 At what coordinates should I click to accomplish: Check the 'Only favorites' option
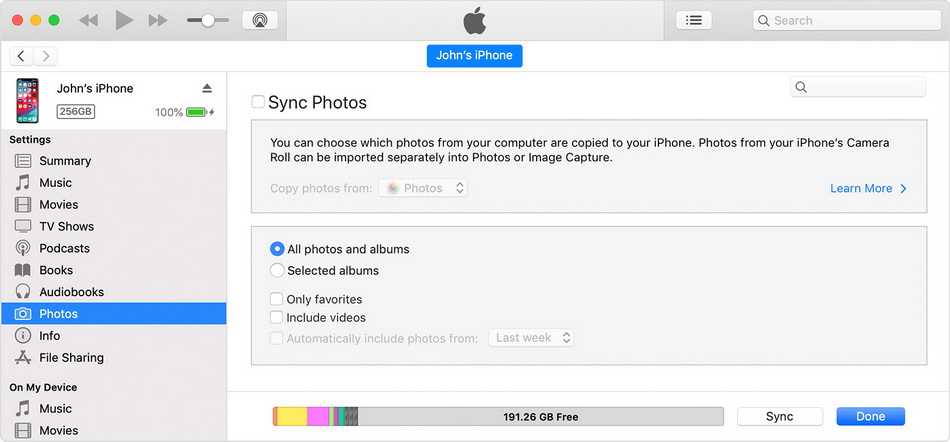[x=277, y=299]
